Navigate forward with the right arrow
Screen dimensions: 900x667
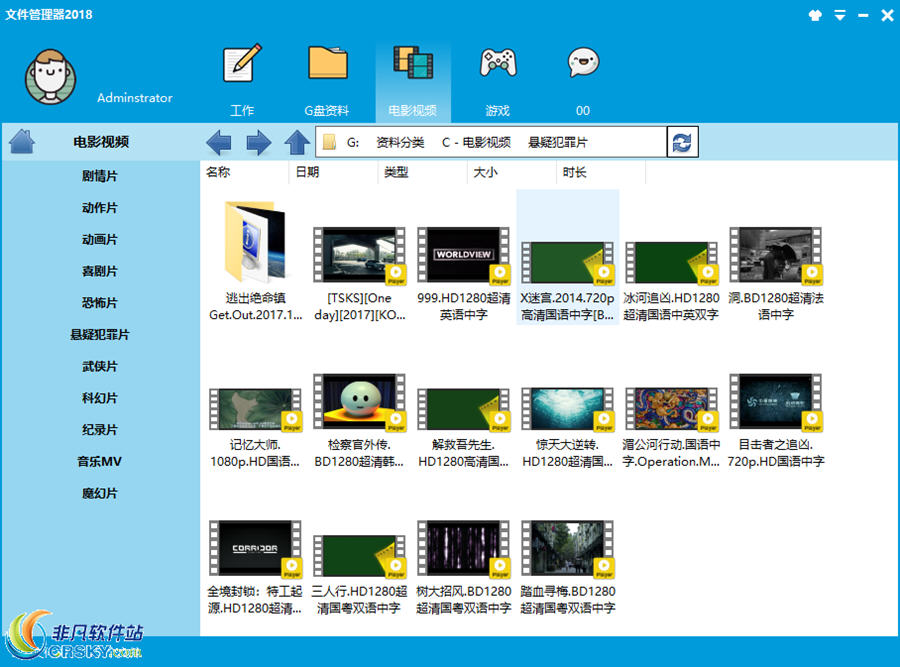click(x=258, y=142)
